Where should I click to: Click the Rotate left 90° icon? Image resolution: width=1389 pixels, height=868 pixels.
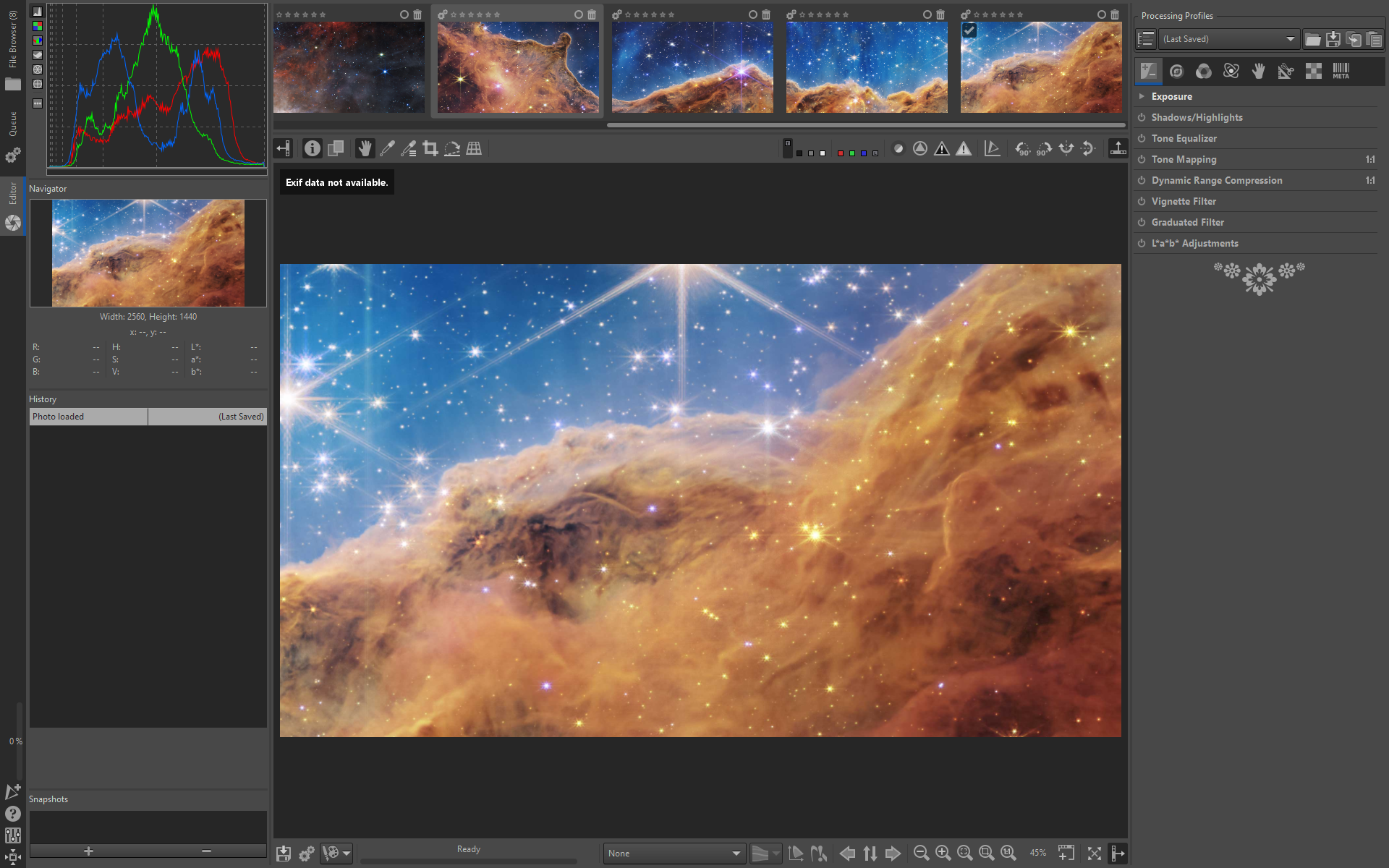pos(1022,149)
